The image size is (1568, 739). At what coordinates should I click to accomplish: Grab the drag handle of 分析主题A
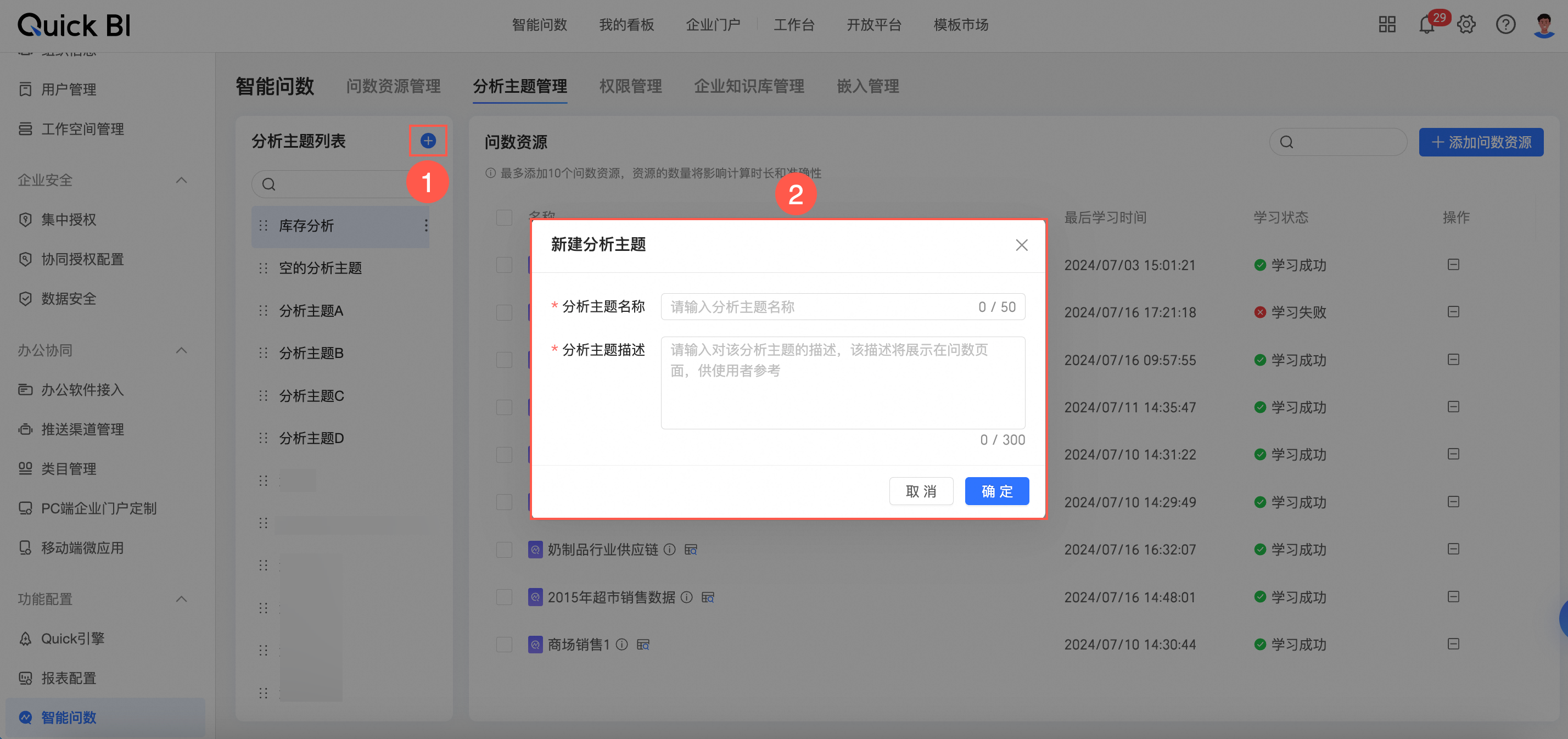(263, 310)
